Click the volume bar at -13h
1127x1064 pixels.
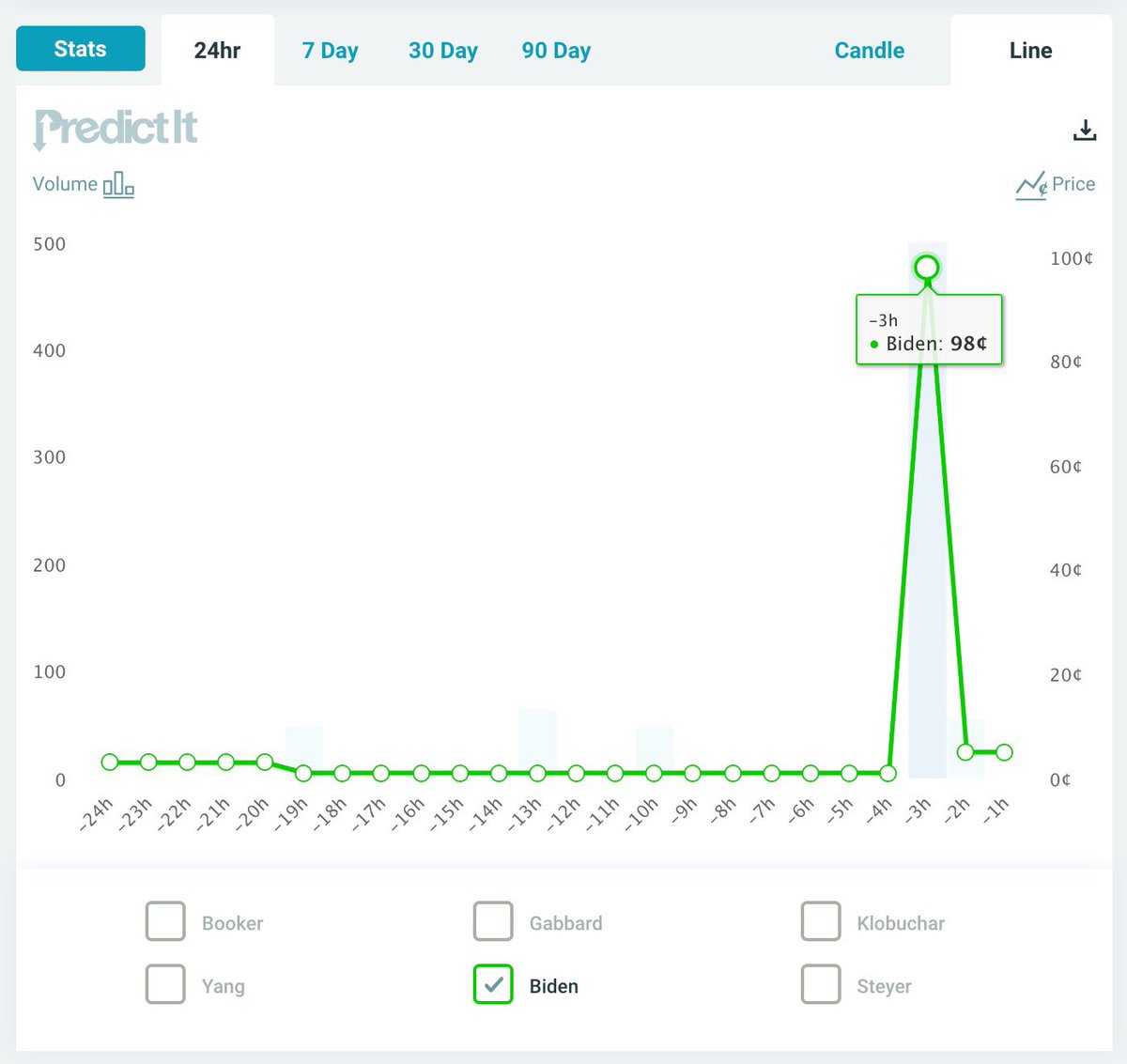click(x=537, y=744)
